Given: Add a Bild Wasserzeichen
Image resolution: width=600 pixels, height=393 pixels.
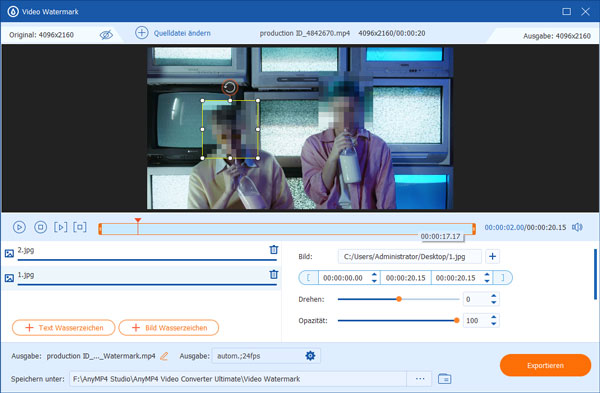Looking at the screenshot, I should tap(169, 328).
